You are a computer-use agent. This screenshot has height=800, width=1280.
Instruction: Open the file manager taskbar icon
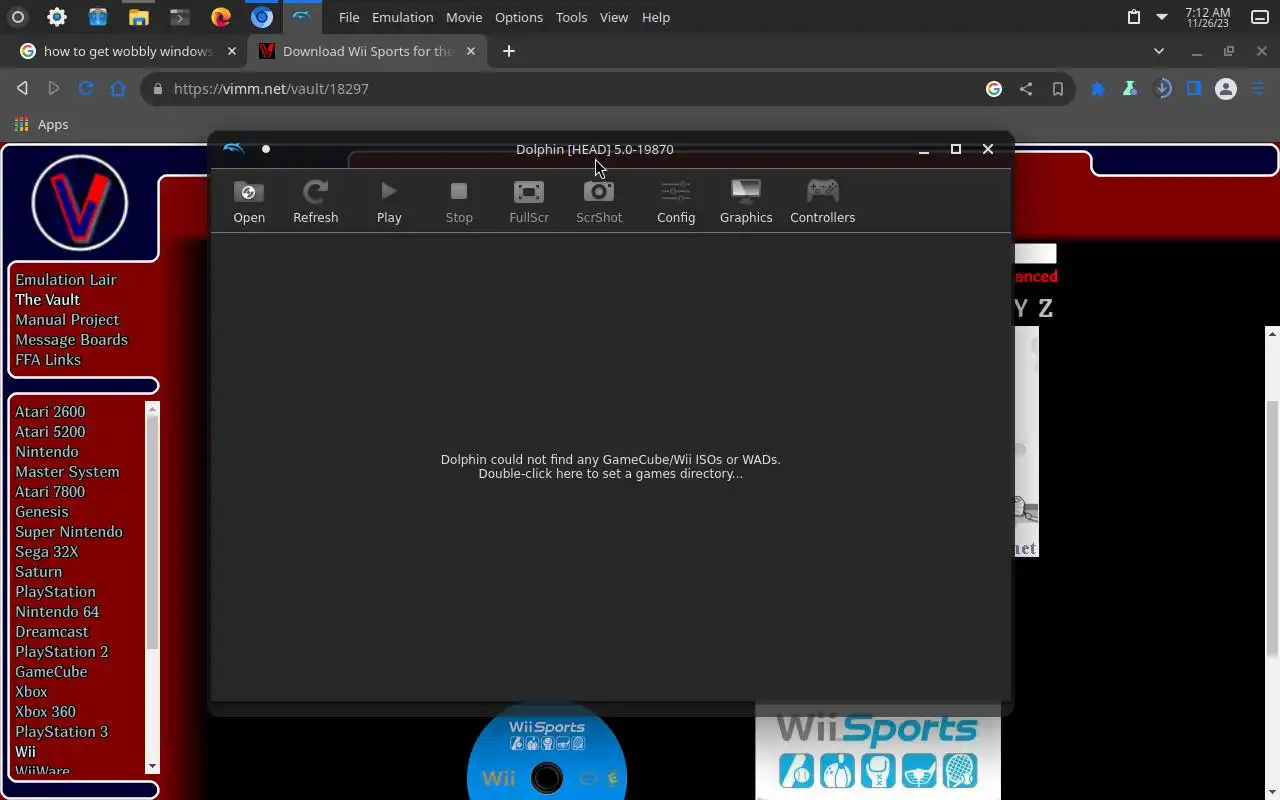(x=138, y=17)
